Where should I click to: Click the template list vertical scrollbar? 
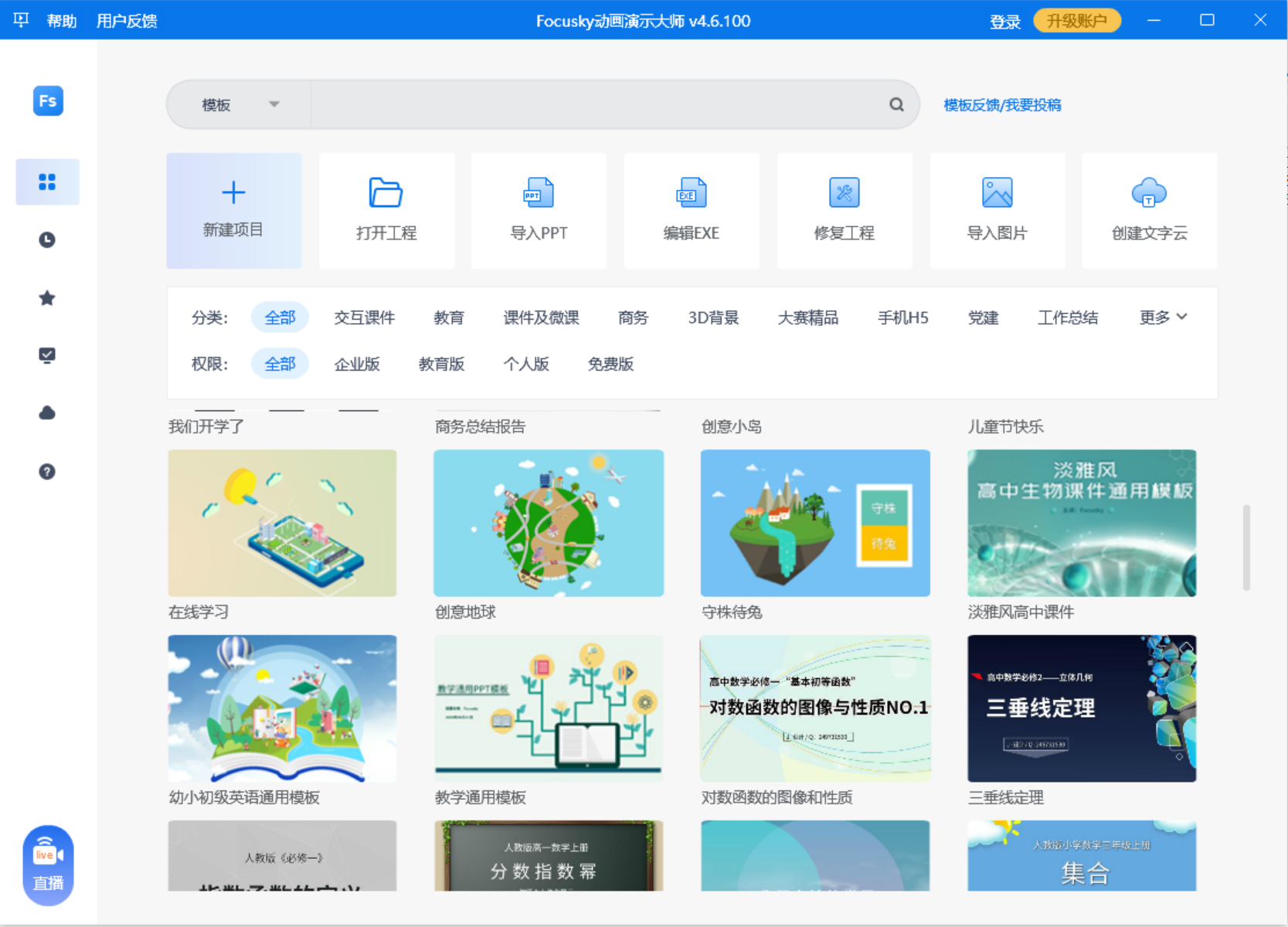point(1246,548)
